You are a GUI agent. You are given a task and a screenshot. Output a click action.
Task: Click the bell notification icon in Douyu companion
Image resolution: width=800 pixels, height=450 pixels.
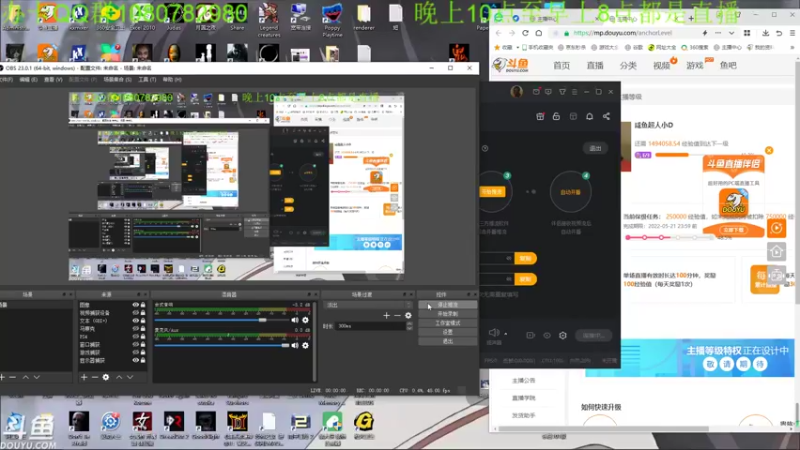click(589, 116)
